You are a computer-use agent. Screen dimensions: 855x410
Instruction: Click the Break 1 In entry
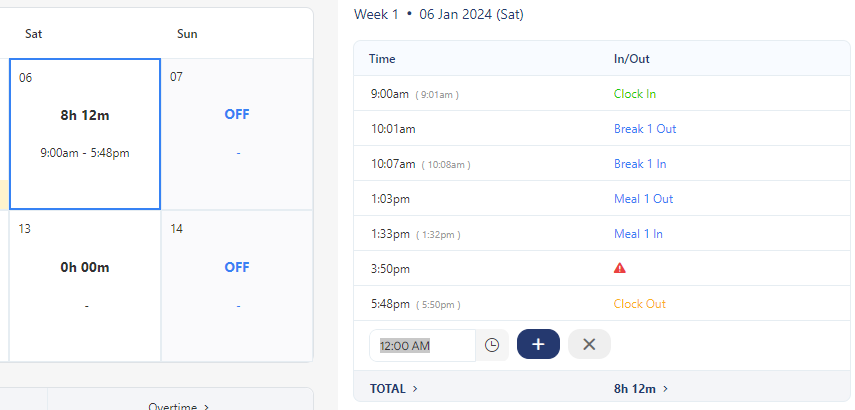click(640, 164)
